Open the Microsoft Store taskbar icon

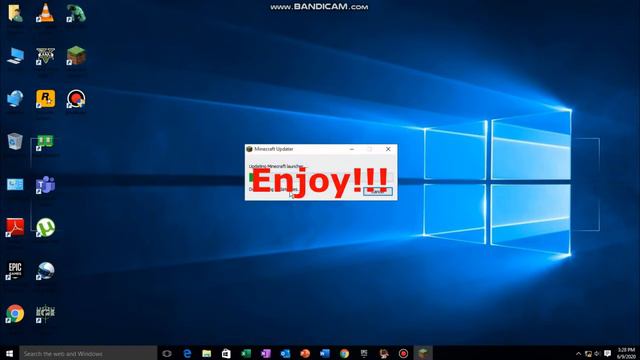(226, 353)
